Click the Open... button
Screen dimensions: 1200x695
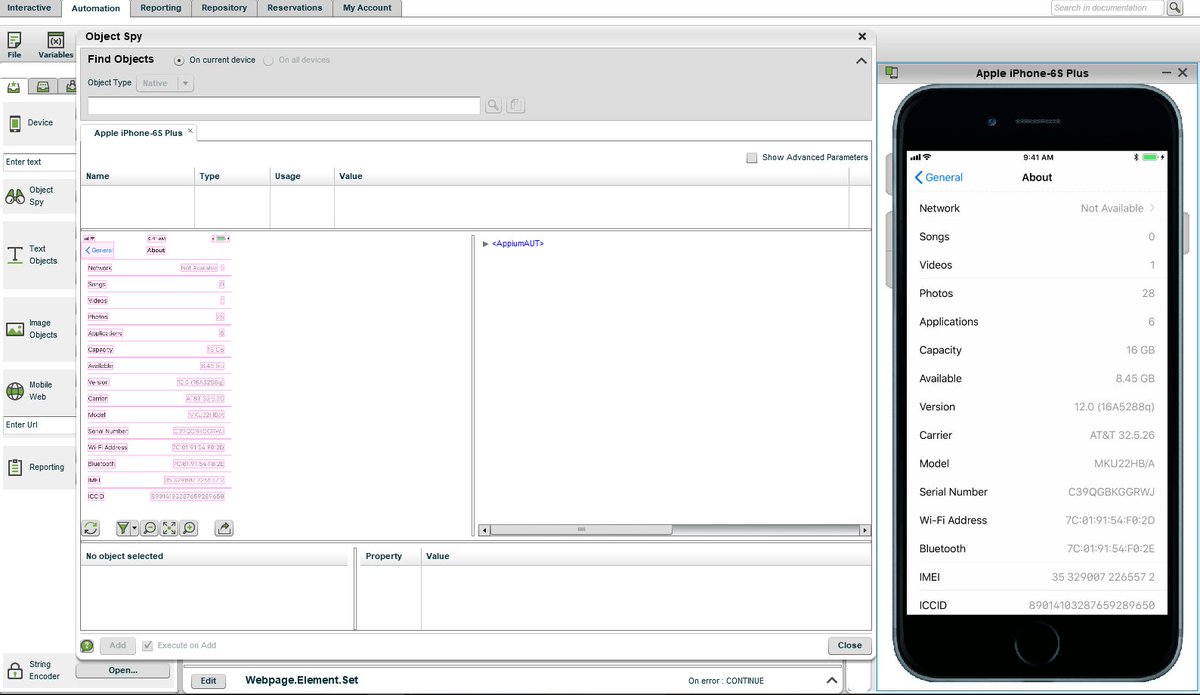123,670
